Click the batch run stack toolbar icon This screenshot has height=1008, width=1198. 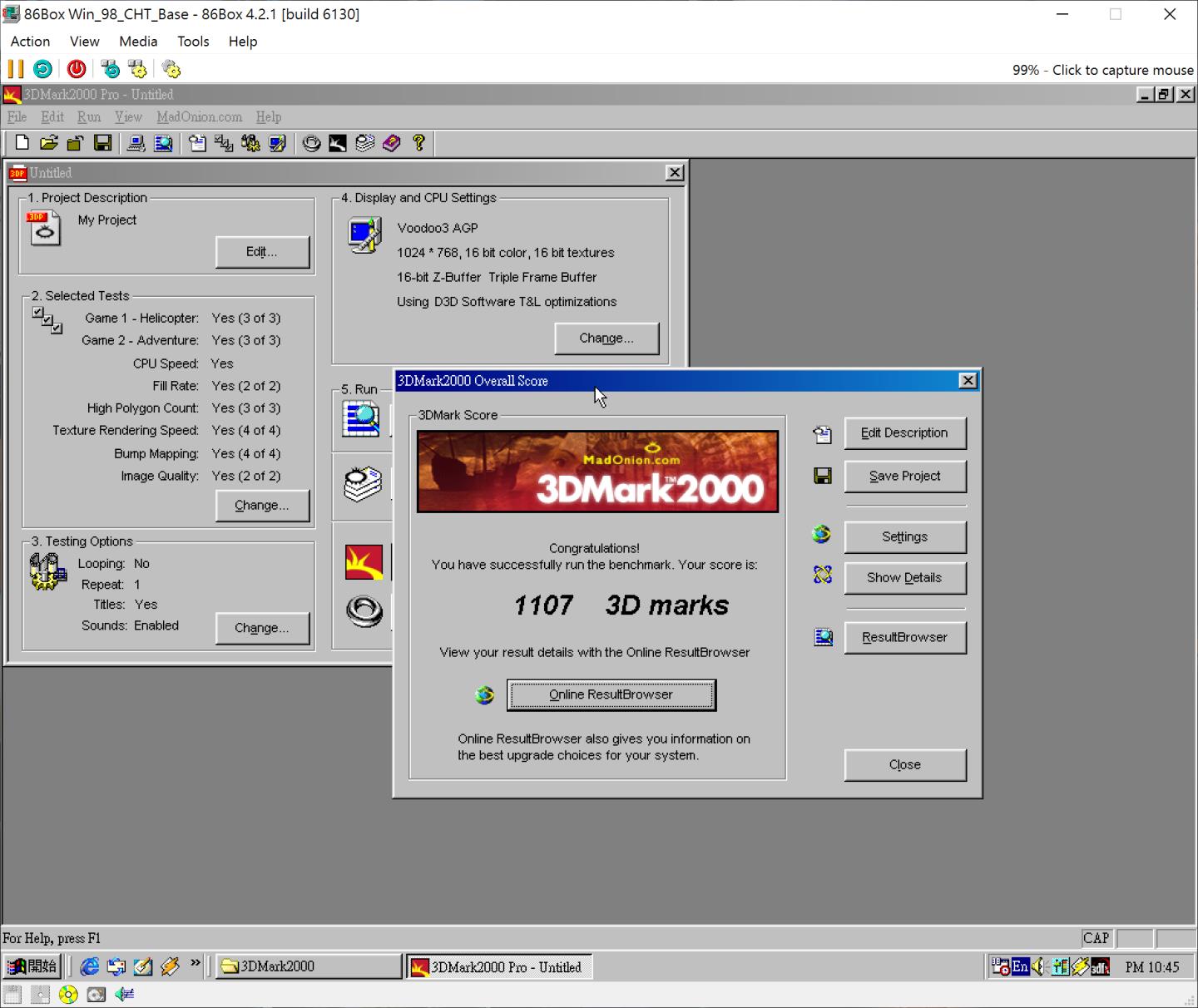(364, 143)
